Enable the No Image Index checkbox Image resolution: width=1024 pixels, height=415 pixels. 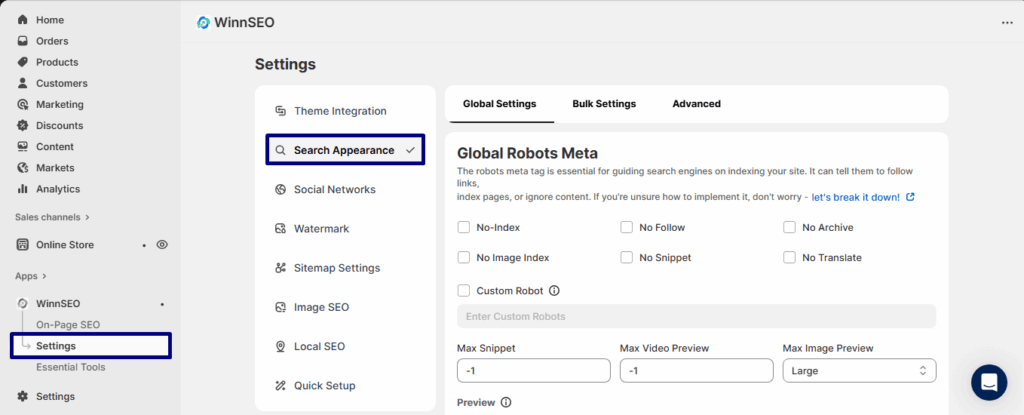point(464,257)
